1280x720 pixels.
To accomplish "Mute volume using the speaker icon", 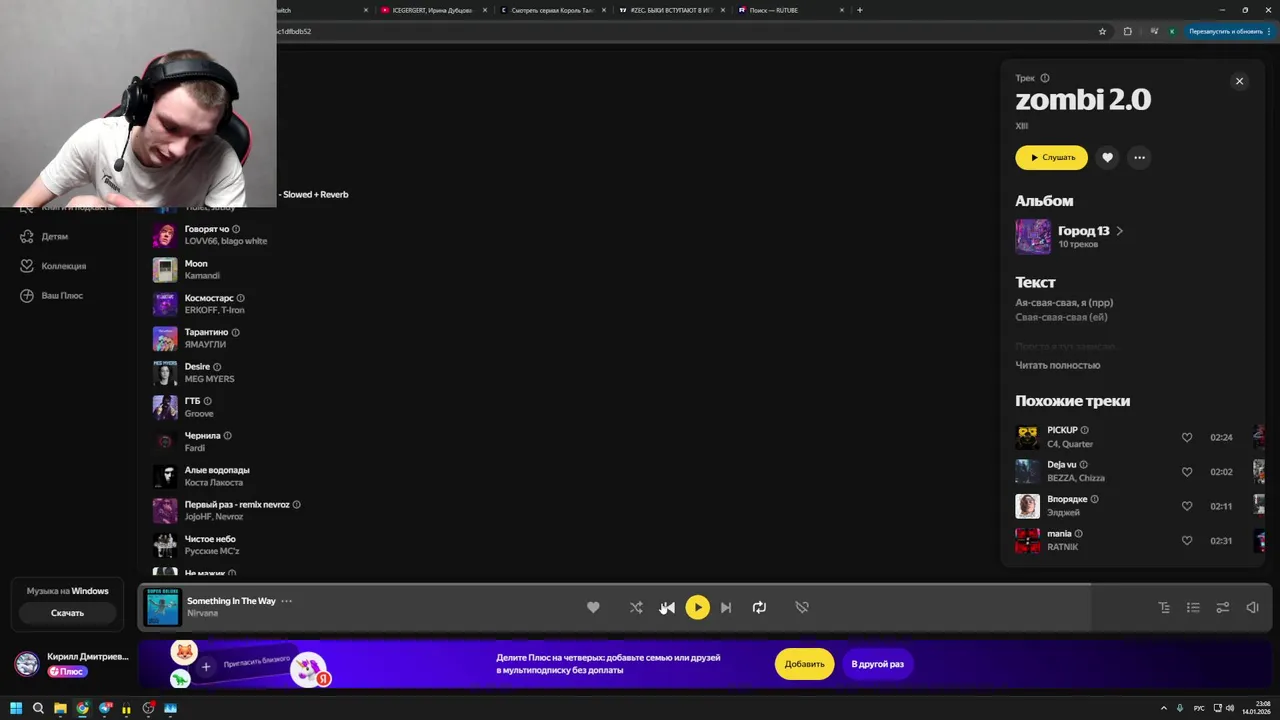I will (x=1252, y=607).
